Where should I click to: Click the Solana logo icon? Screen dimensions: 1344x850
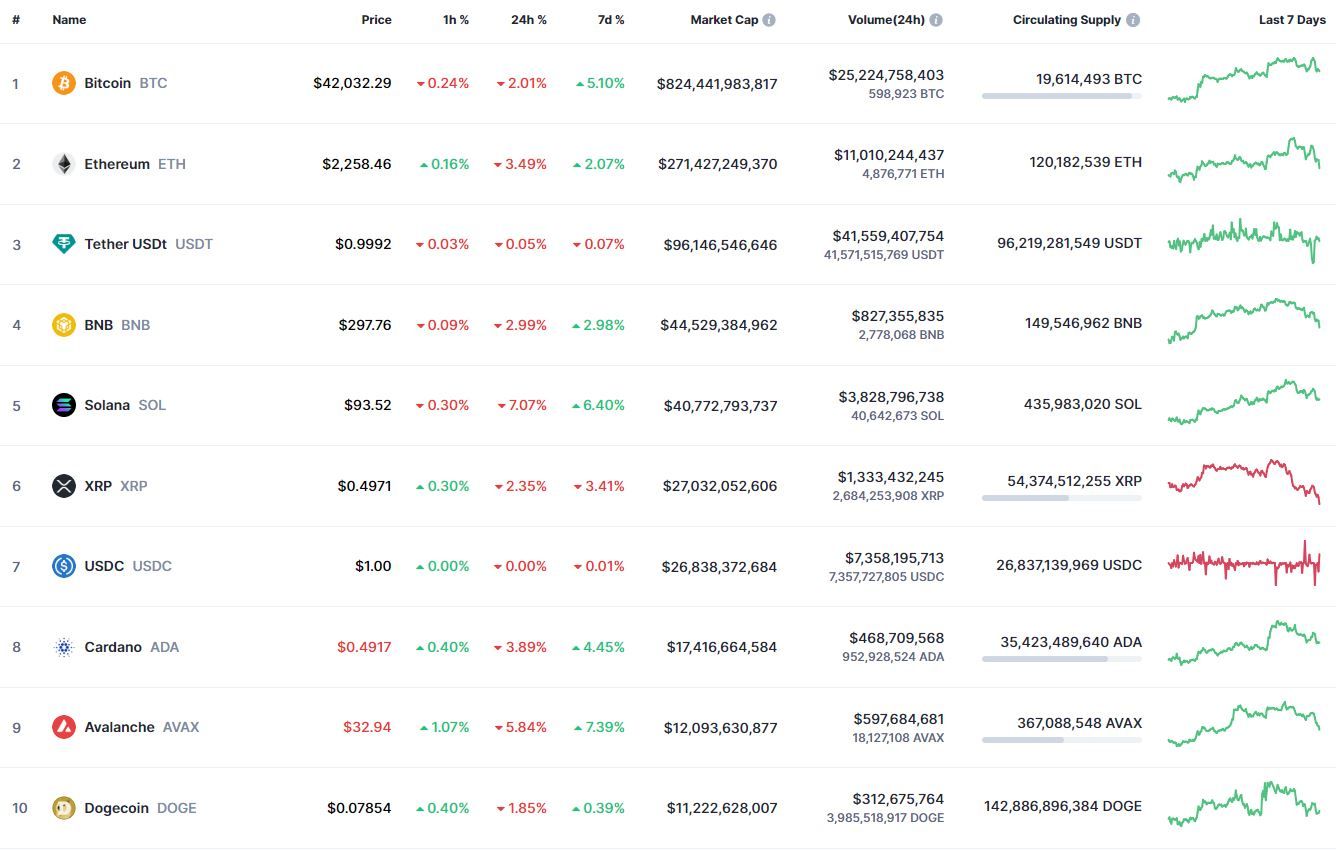coord(64,405)
